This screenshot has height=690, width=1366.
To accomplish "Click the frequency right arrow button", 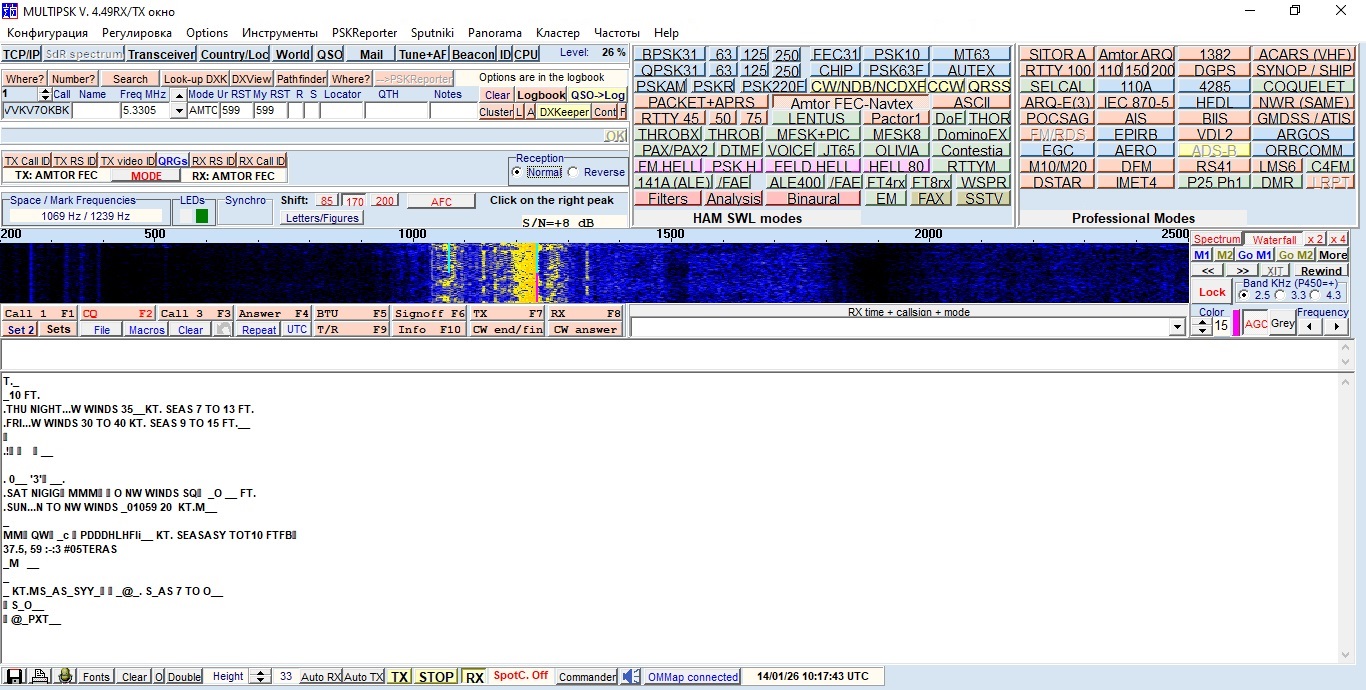I will coord(1336,326).
